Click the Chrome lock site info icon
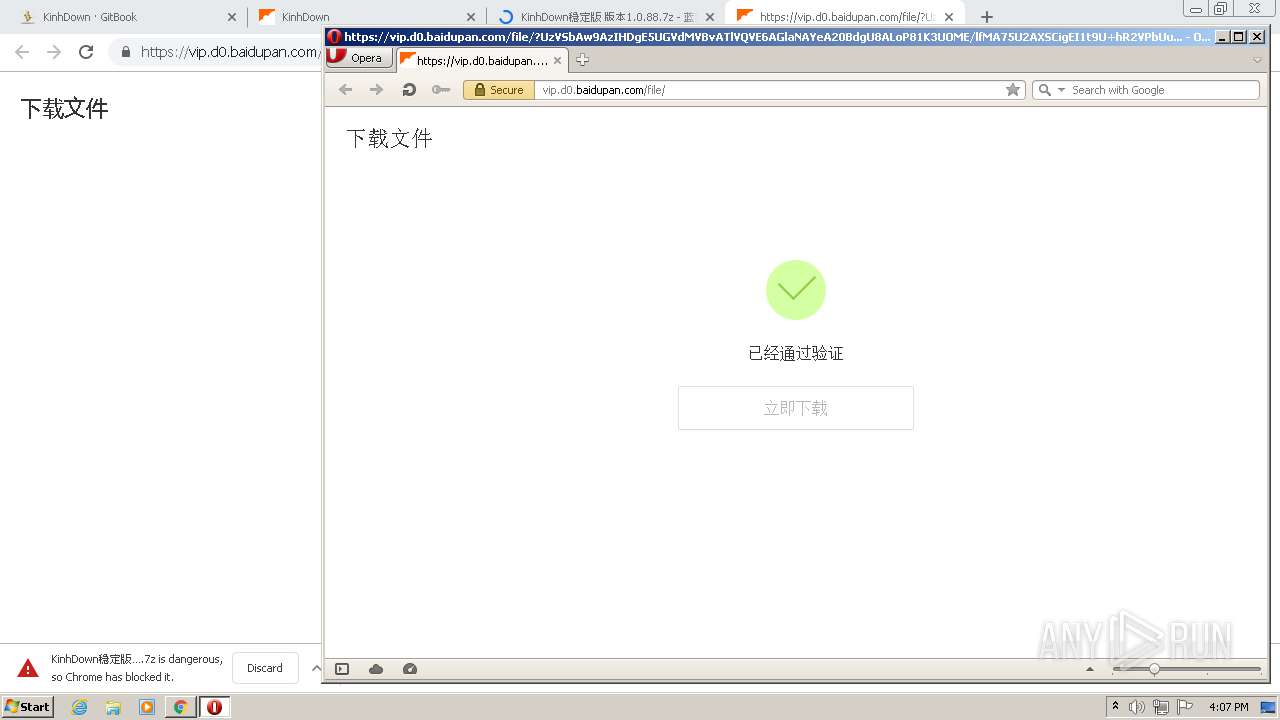 pyautogui.click(x=126, y=52)
